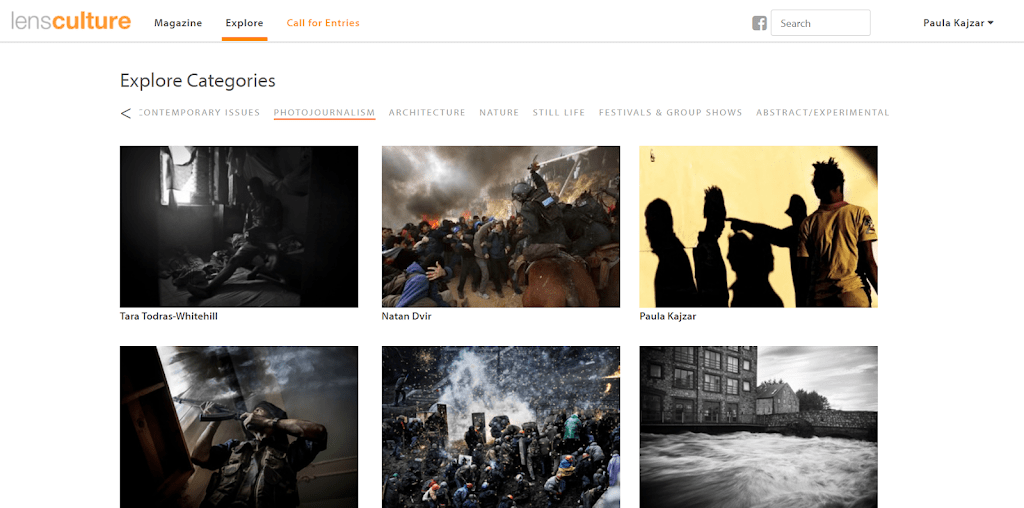Open the Paula Kajzar account dropdown
The width and height of the screenshot is (1024, 508).
(x=957, y=23)
